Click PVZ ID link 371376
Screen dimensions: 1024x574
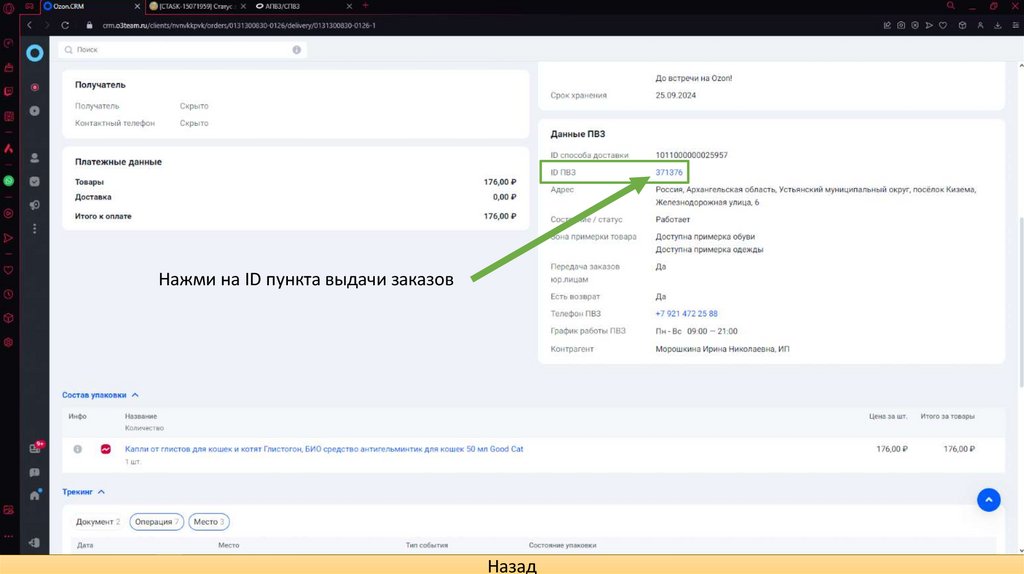pyautogui.click(x=669, y=172)
